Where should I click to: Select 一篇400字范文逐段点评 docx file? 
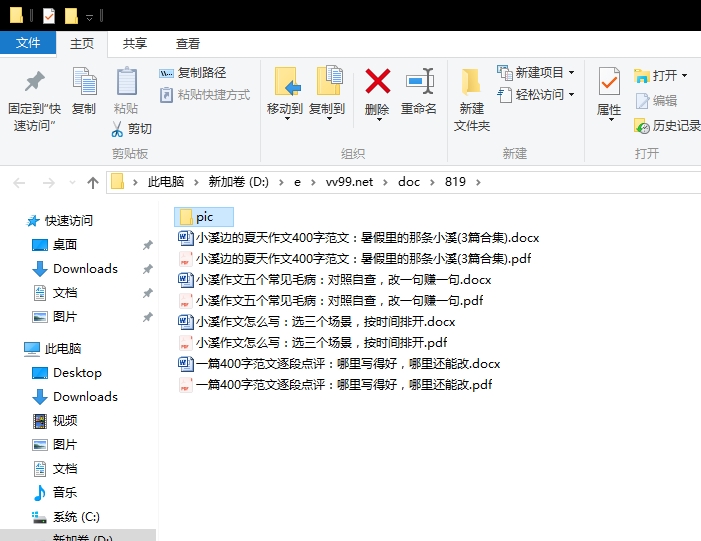click(x=339, y=363)
